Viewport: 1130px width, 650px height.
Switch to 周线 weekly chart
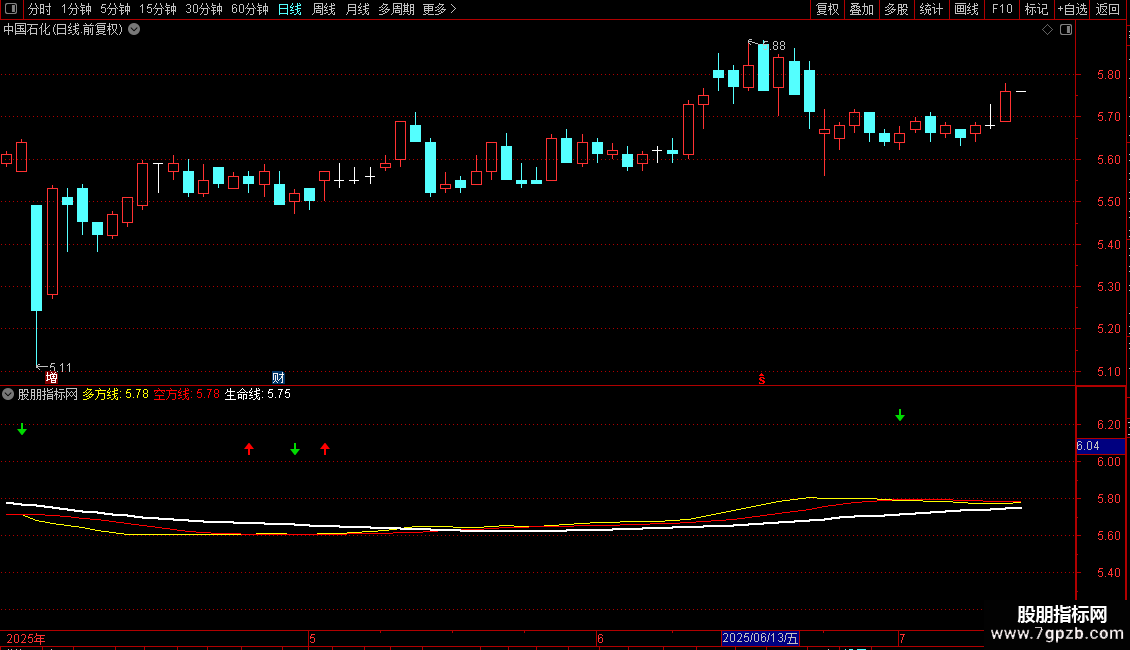click(x=324, y=9)
